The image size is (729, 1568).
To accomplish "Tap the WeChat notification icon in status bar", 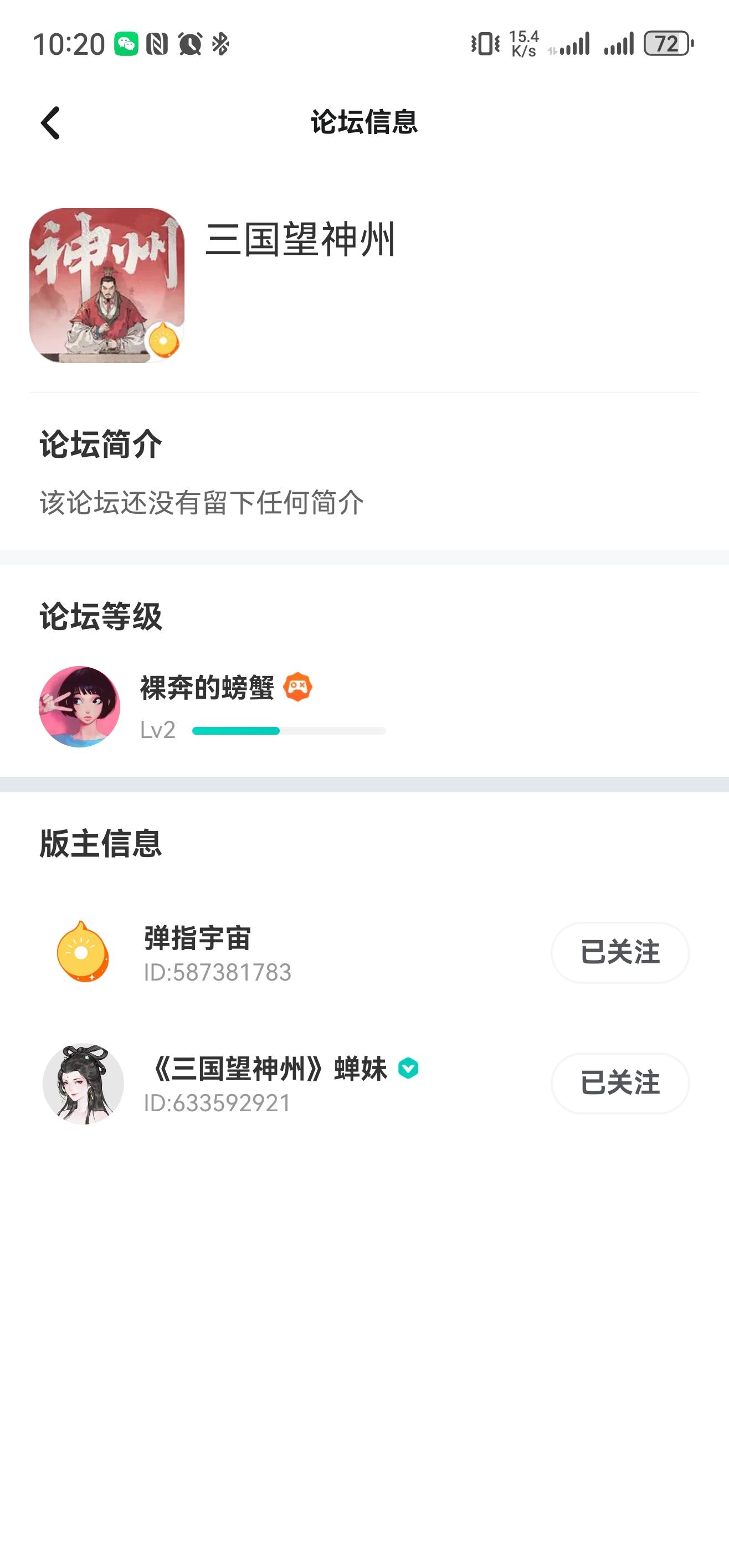I will tap(126, 44).
